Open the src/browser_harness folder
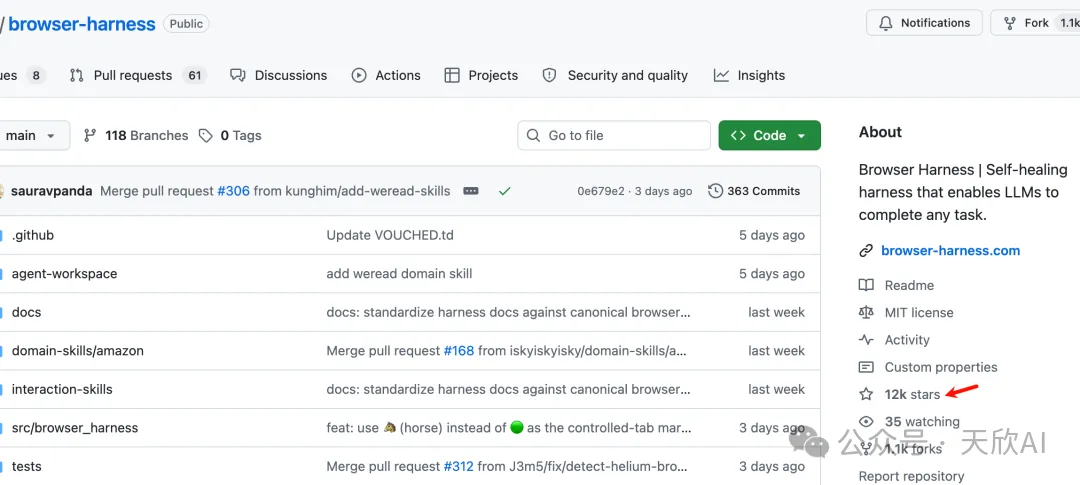Viewport: 1080px width, 485px height. (x=75, y=428)
